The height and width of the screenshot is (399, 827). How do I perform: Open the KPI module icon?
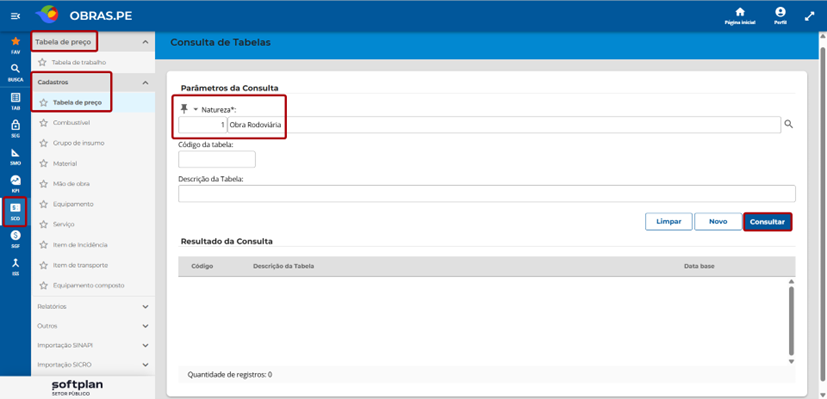pyautogui.click(x=15, y=180)
